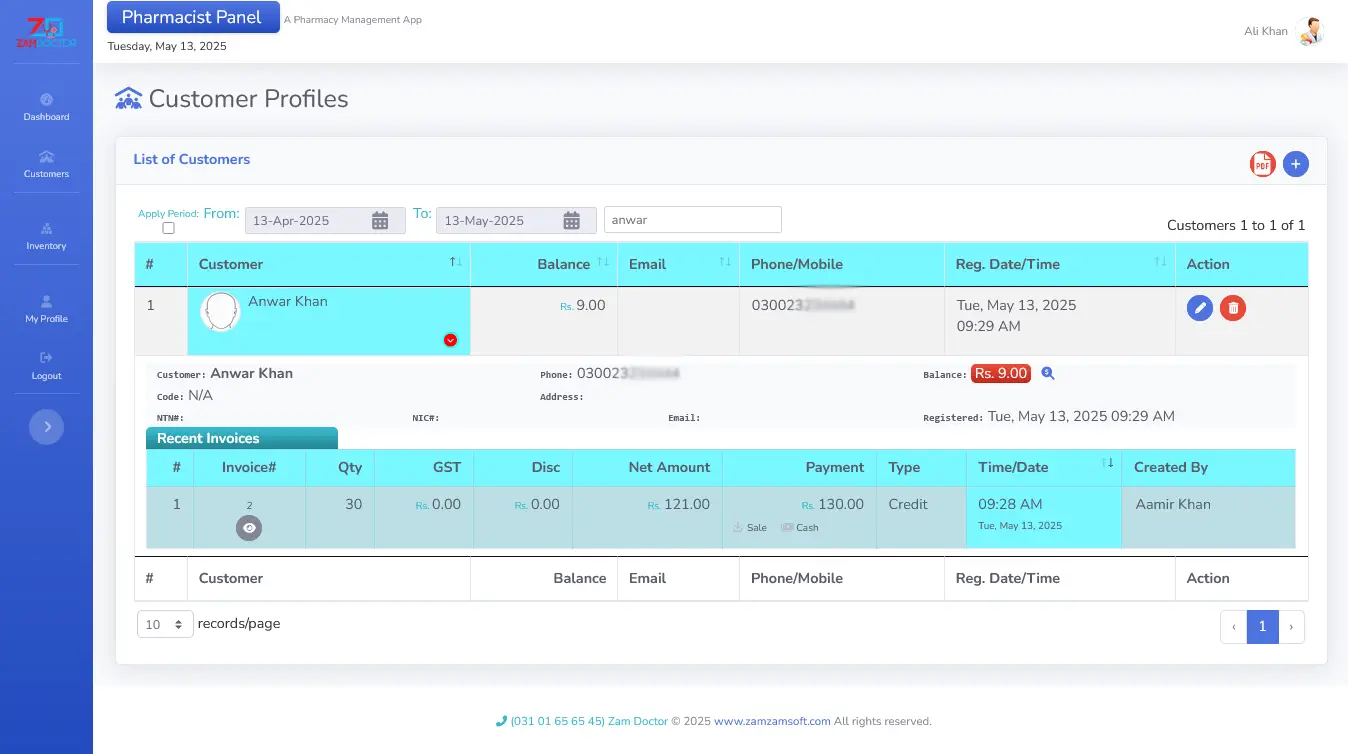This screenshot has height=754, width=1348.
Task: View invoice 2 via eye icon
Action: point(249,528)
